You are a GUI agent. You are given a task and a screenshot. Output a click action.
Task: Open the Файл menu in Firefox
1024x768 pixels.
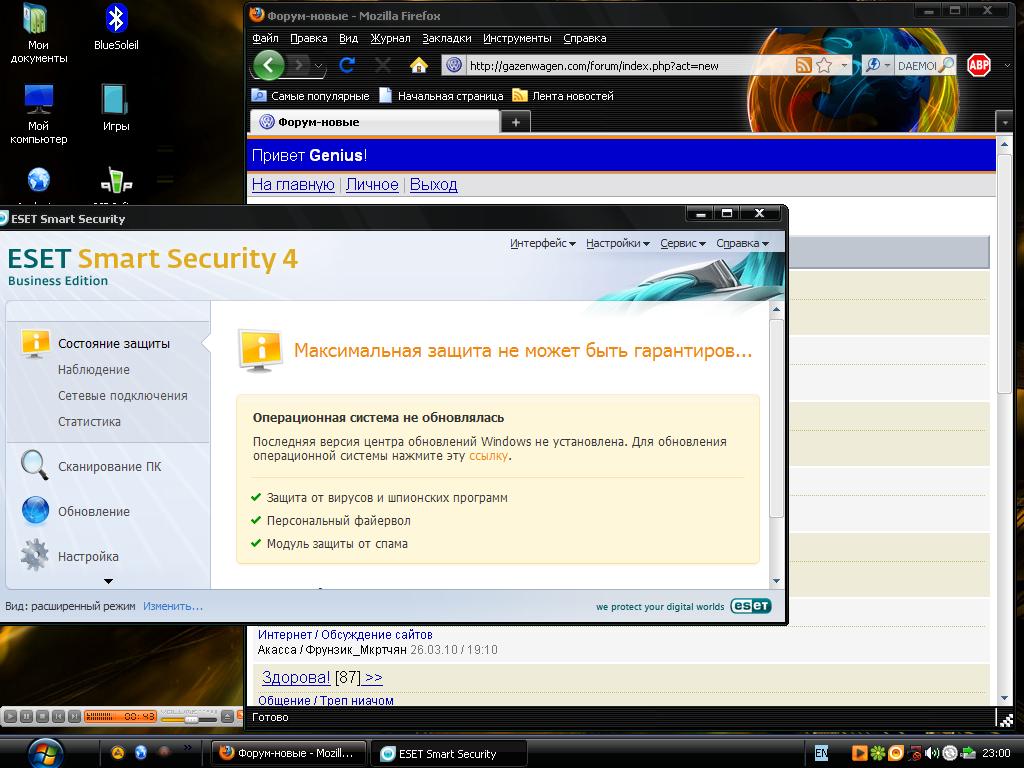coord(265,38)
